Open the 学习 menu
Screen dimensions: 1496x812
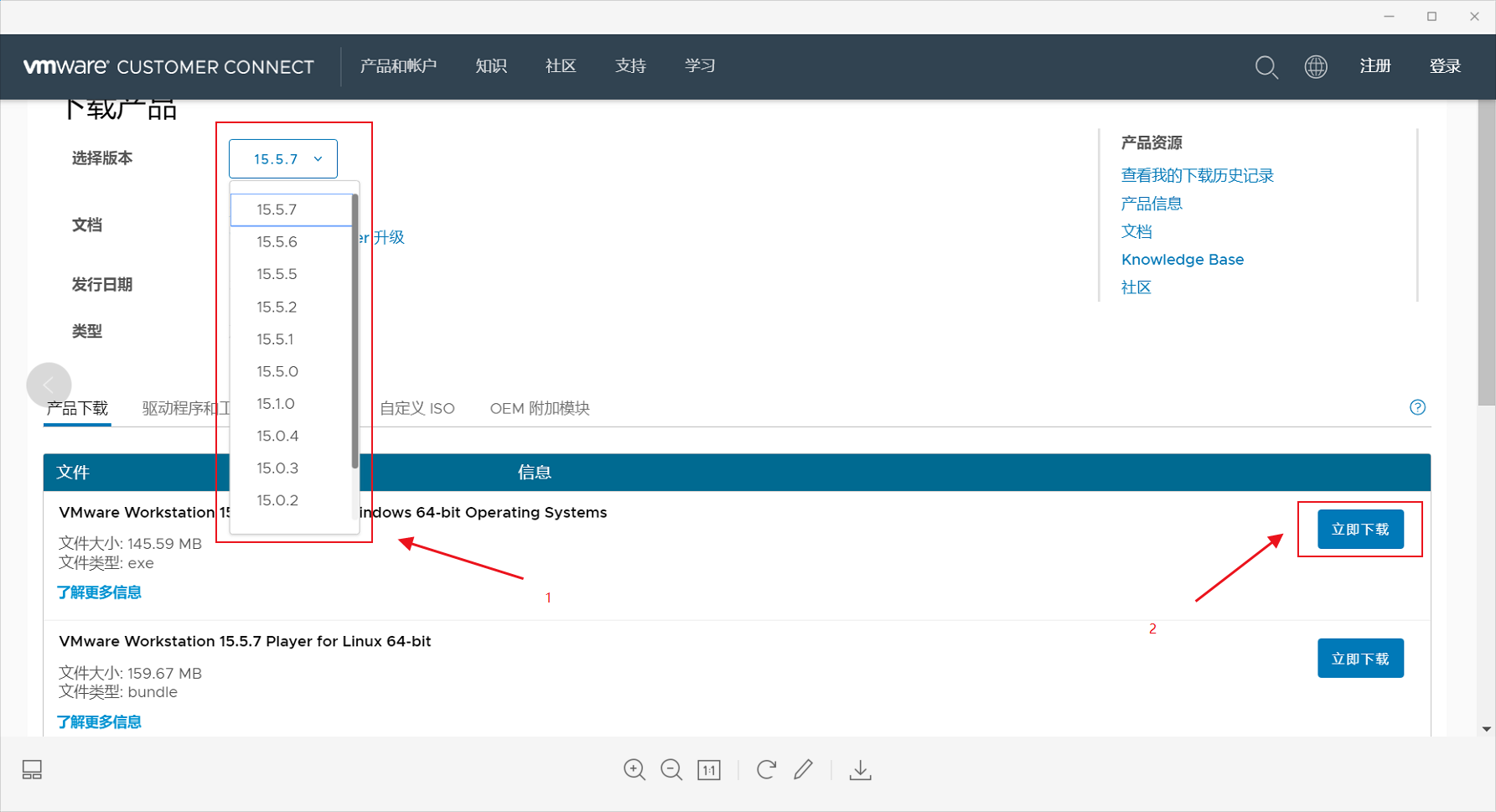(x=700, y=66)
